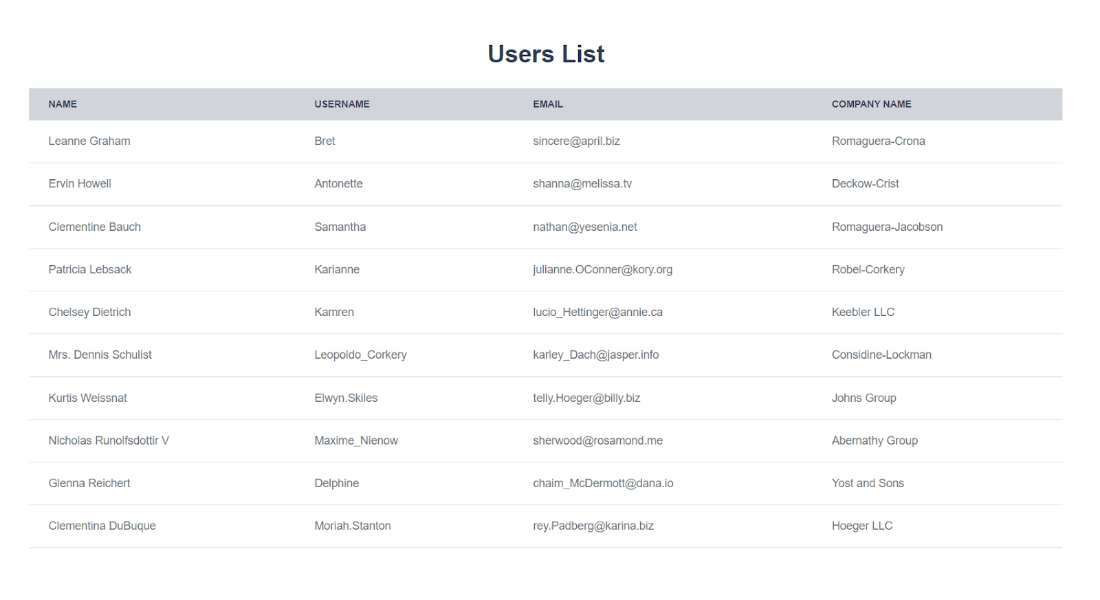1100x600 pixels.
Task: Select the name Patricia Lebsack
Action: (90, 269)
